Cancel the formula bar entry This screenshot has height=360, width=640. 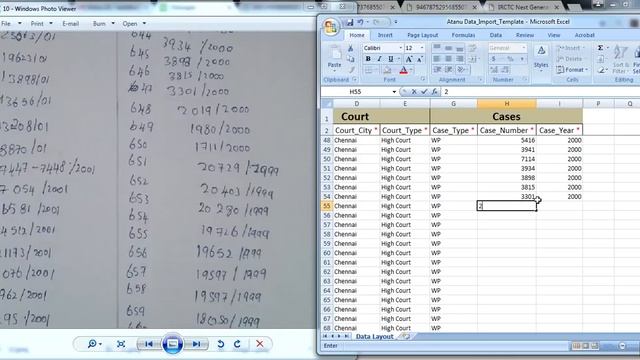pyautogui.click(x=414, y=92)
